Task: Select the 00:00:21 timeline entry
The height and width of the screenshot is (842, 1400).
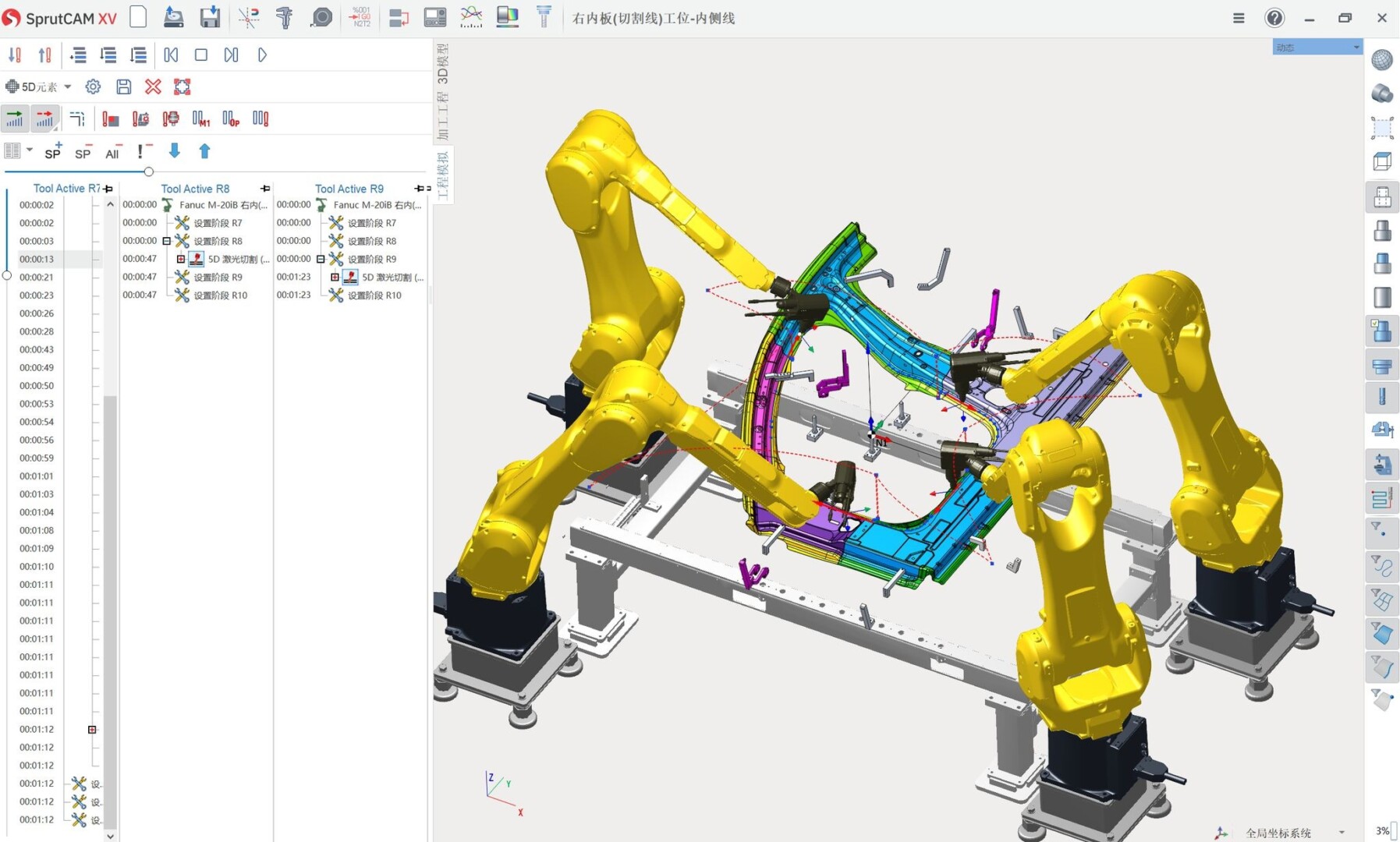Action: tap(37, 277)
